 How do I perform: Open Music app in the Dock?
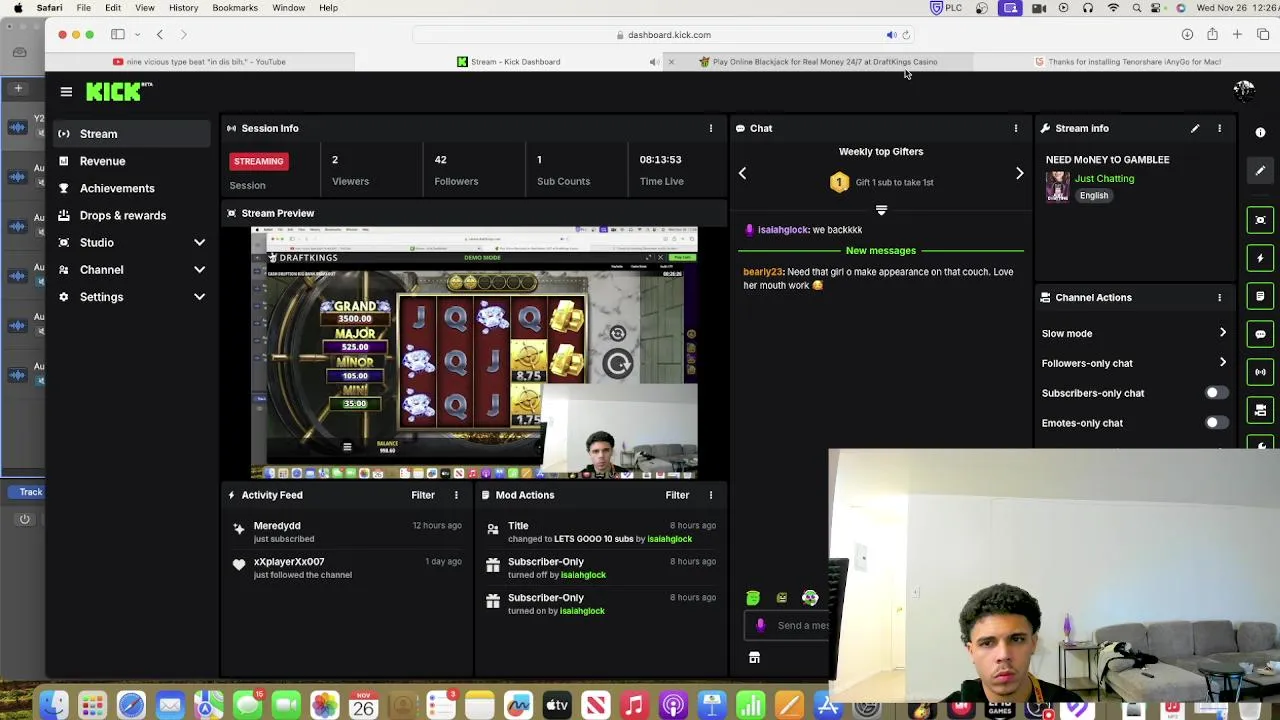click(x=634, y=706)
